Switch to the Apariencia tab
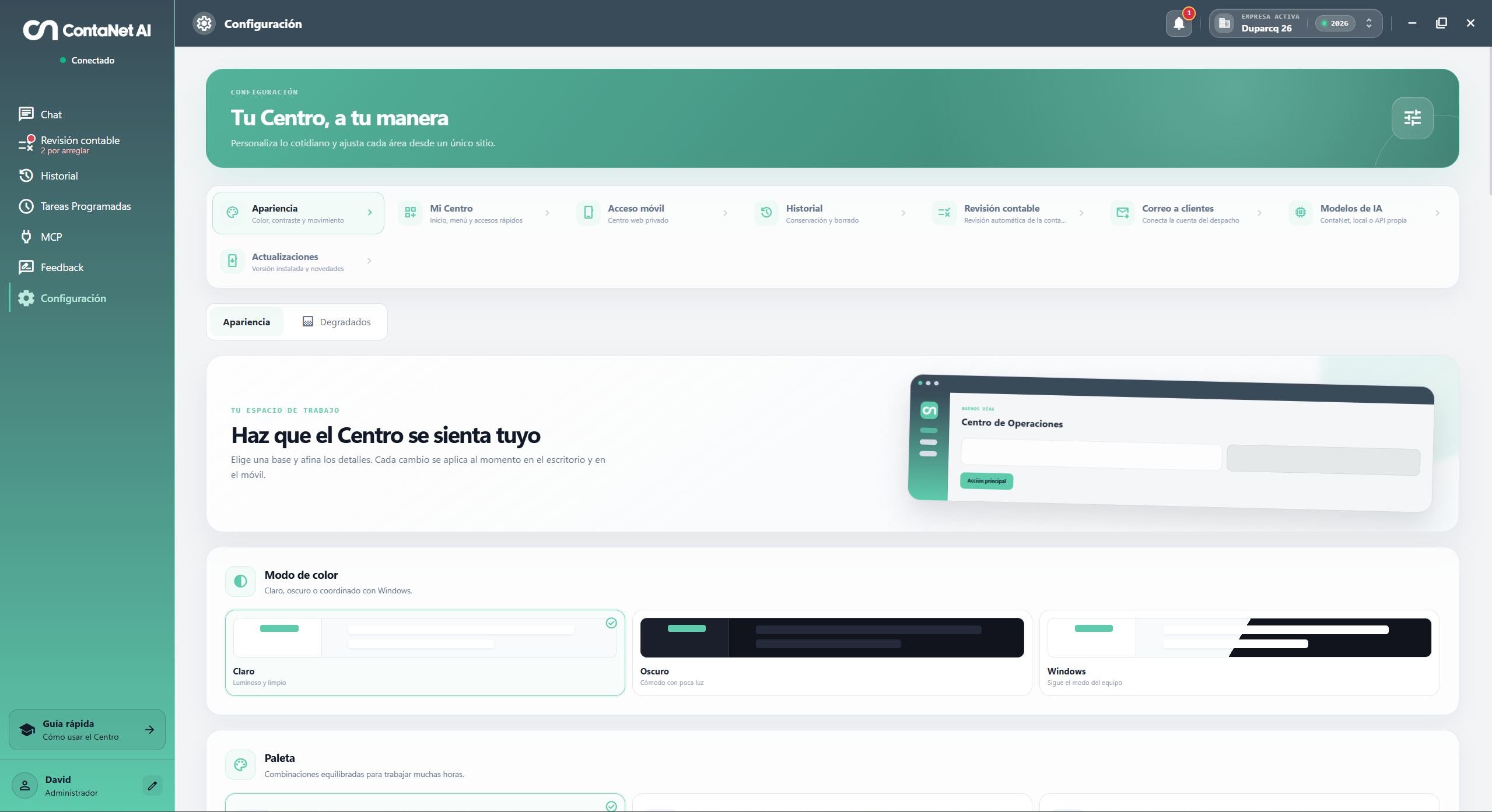 click(x=246, y=322)
